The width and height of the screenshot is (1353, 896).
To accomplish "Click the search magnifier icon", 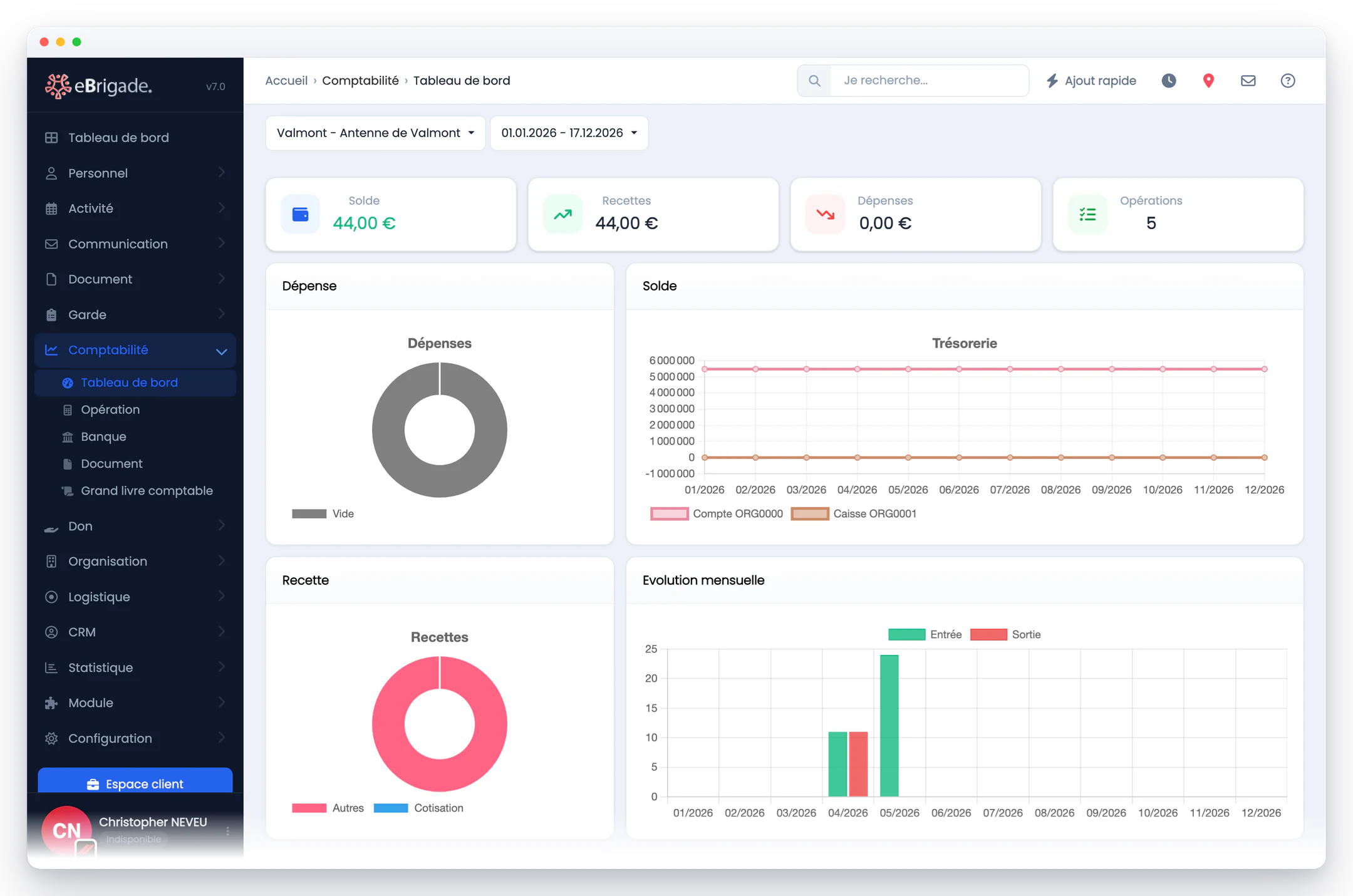I will coord(814,81).
